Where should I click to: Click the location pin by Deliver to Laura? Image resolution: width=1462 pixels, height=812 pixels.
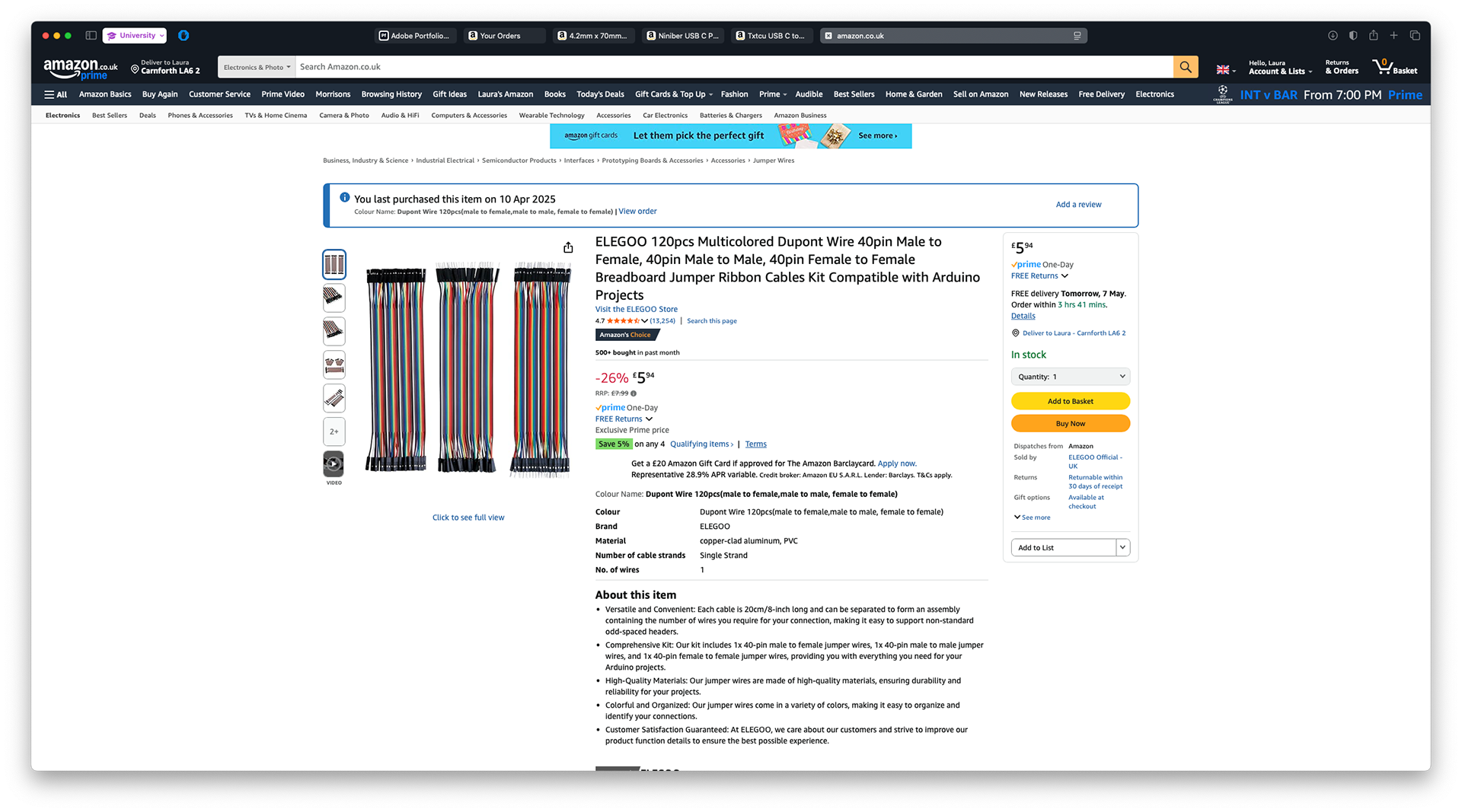pos(135,69)
